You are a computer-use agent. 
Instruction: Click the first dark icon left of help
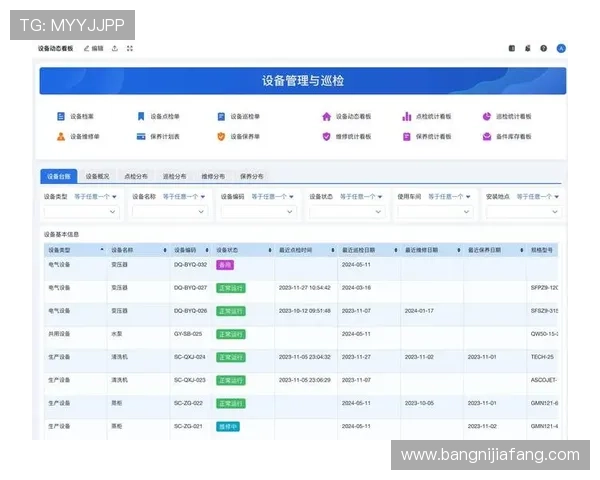coord(512,48)
